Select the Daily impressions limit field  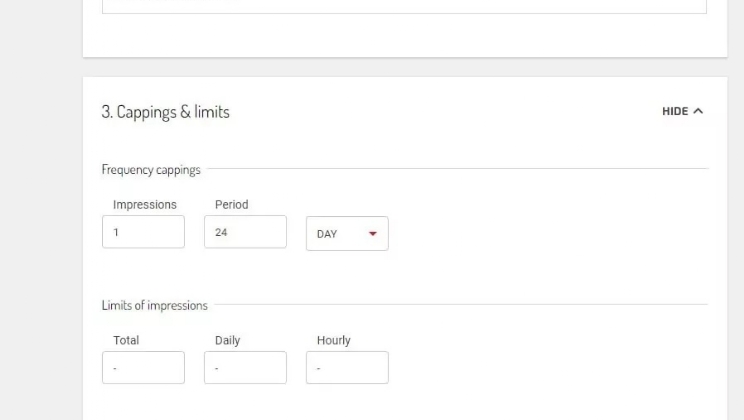tap(245, 368)
